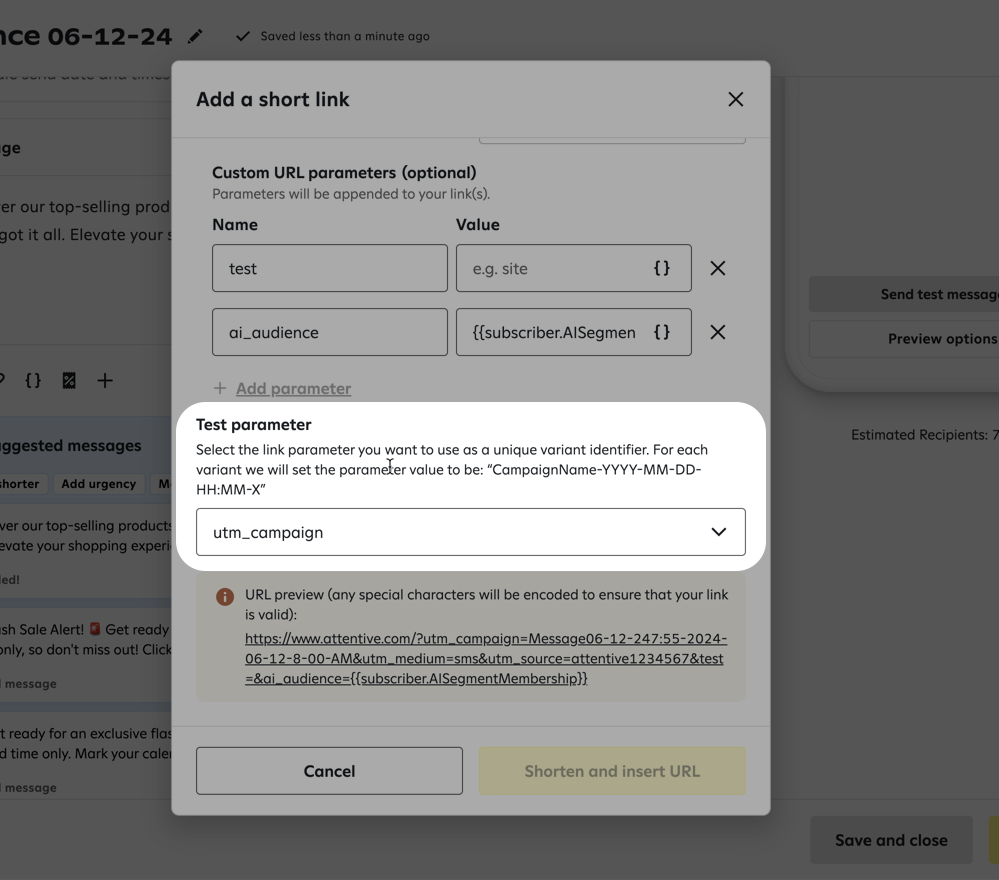
Task: Insert variable in ai_audience value field
Action: 662,332
